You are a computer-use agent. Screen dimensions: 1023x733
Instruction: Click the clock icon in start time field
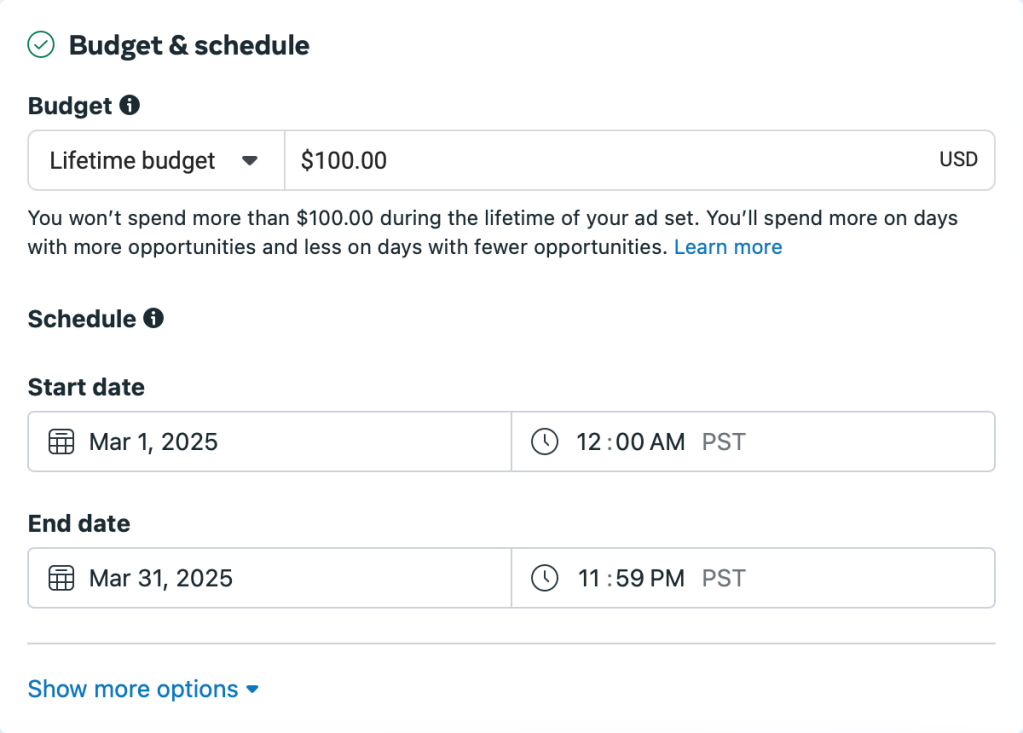point(544,442)
